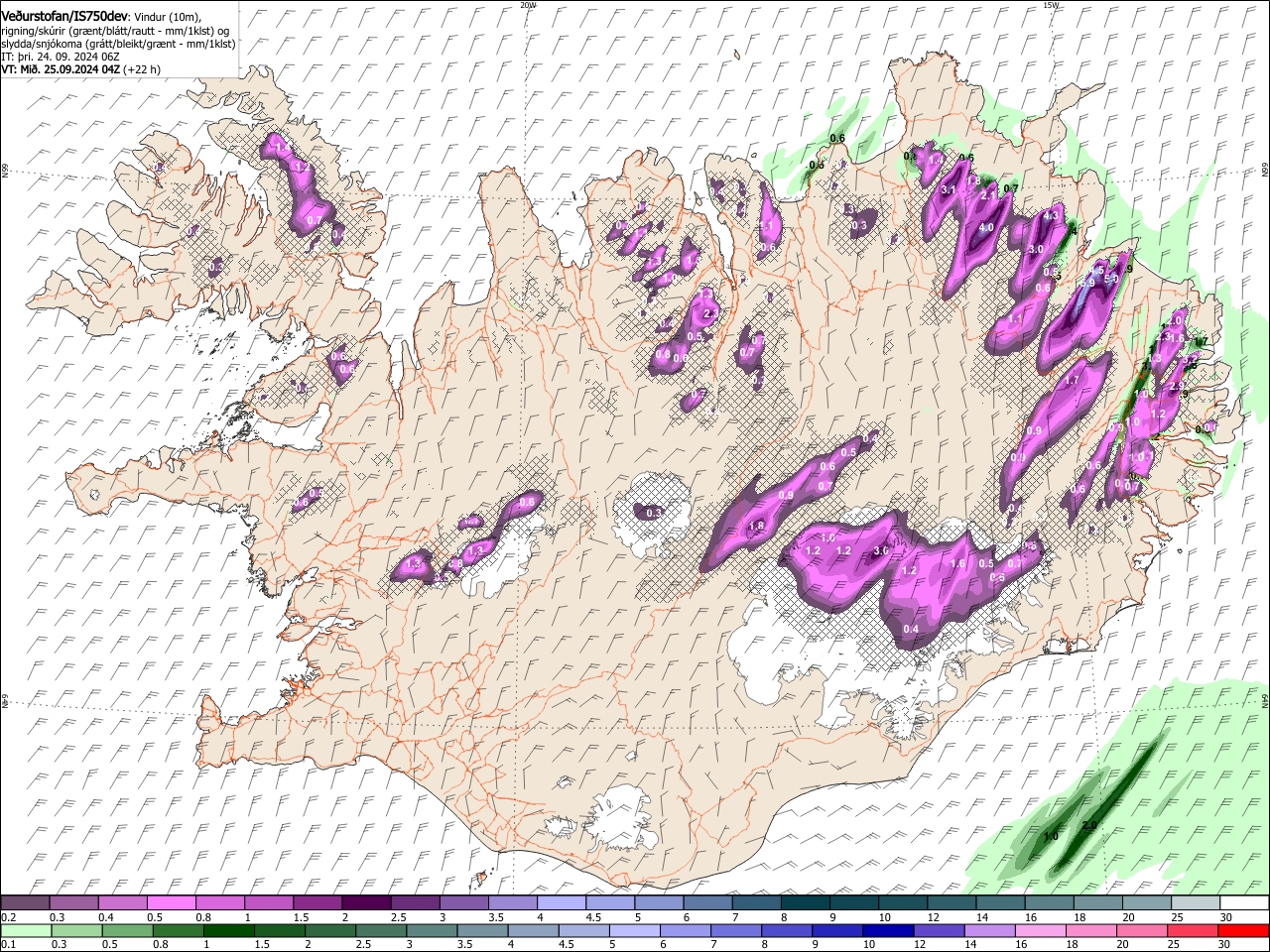Select the lower legend swatch between 0.1 and 0.3

(x=26, y=931)
